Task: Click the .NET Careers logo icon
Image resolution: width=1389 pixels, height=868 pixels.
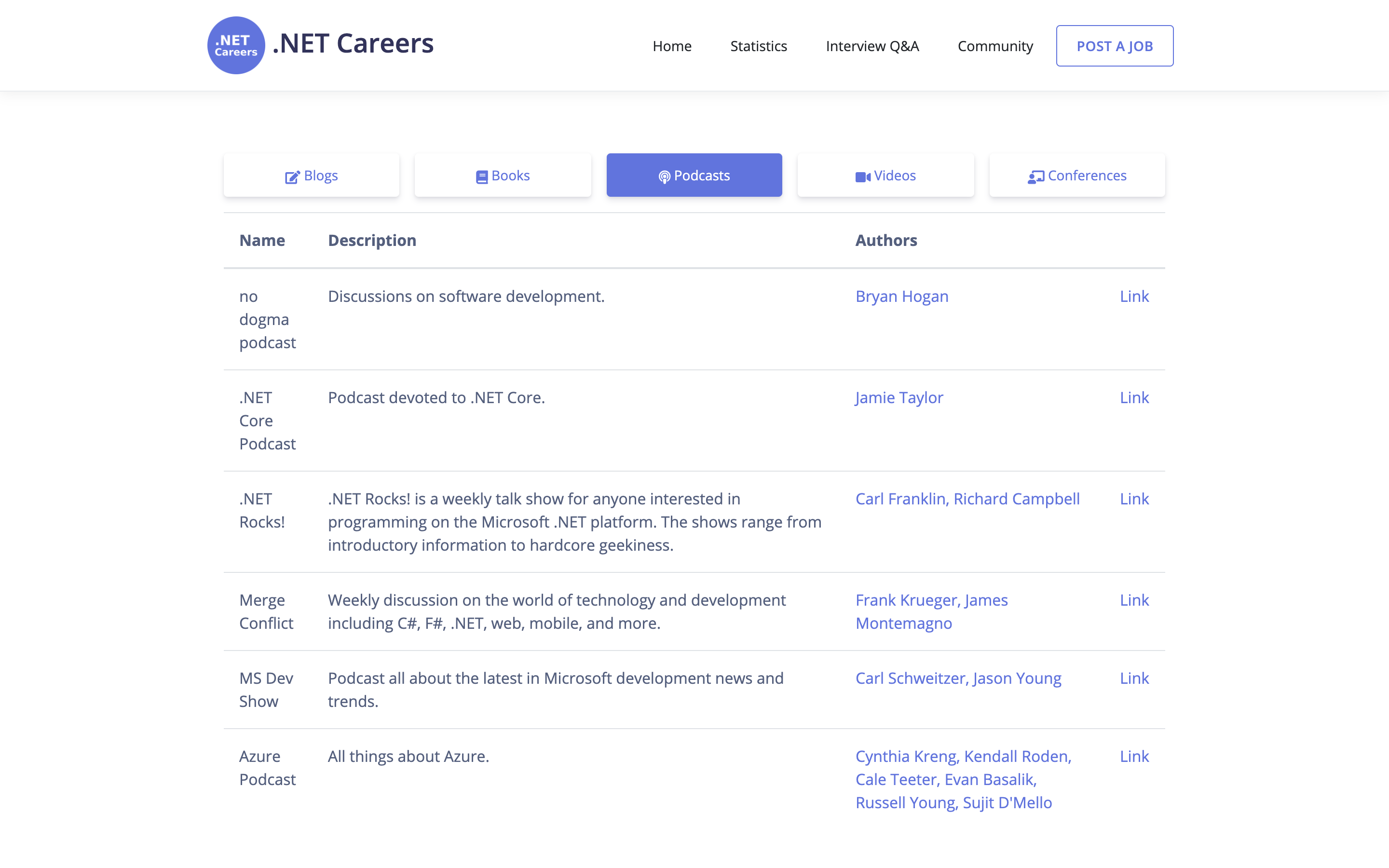Action: (x=235, y=45)
